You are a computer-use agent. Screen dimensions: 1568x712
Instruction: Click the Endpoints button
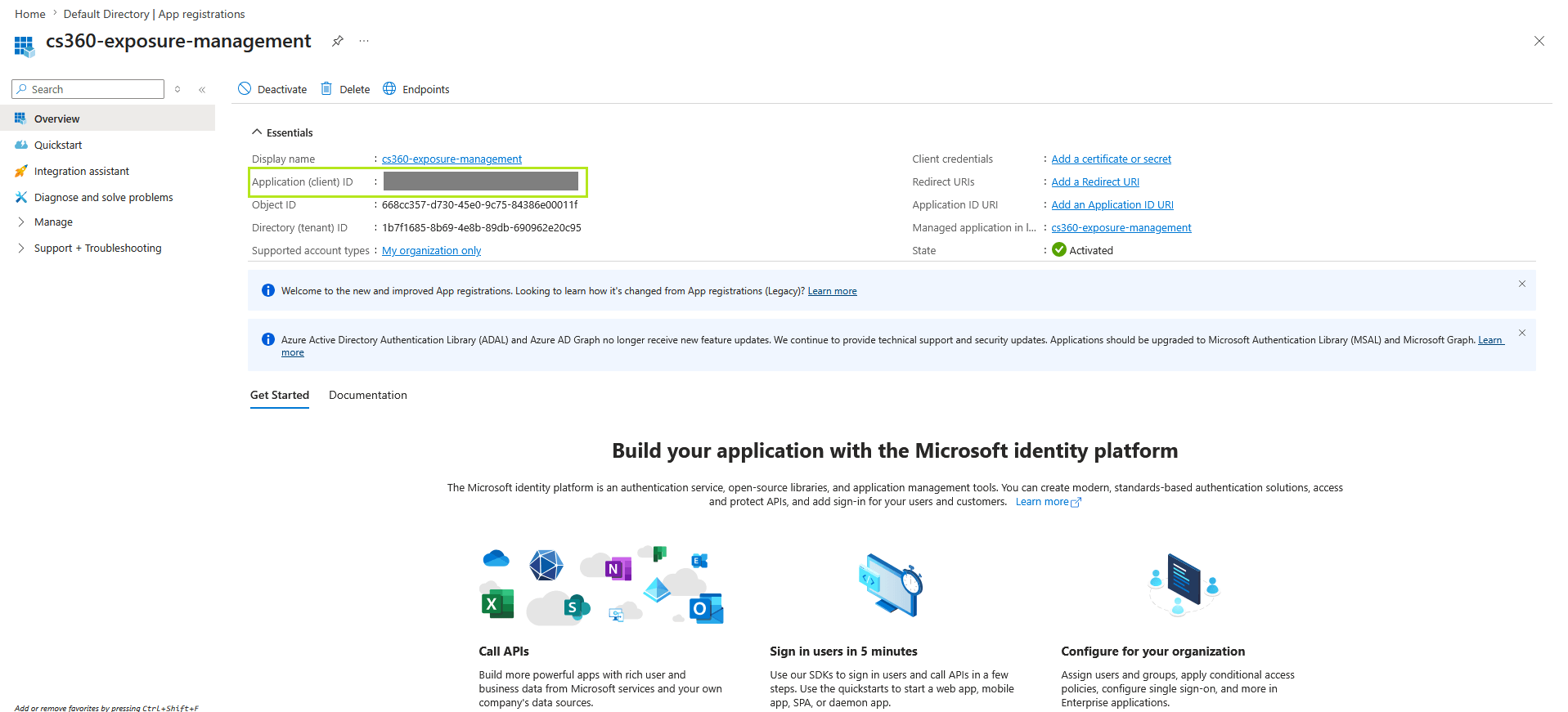coord(416,89)
